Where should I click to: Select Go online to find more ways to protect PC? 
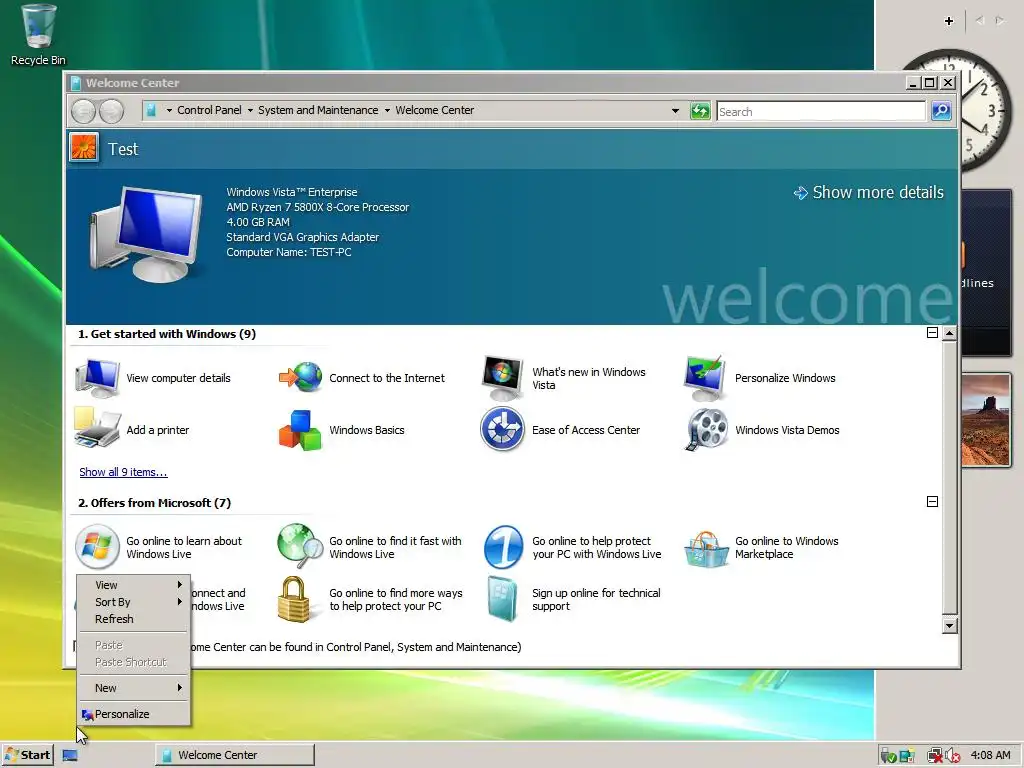pyautogui.click(x=370, y=600)
